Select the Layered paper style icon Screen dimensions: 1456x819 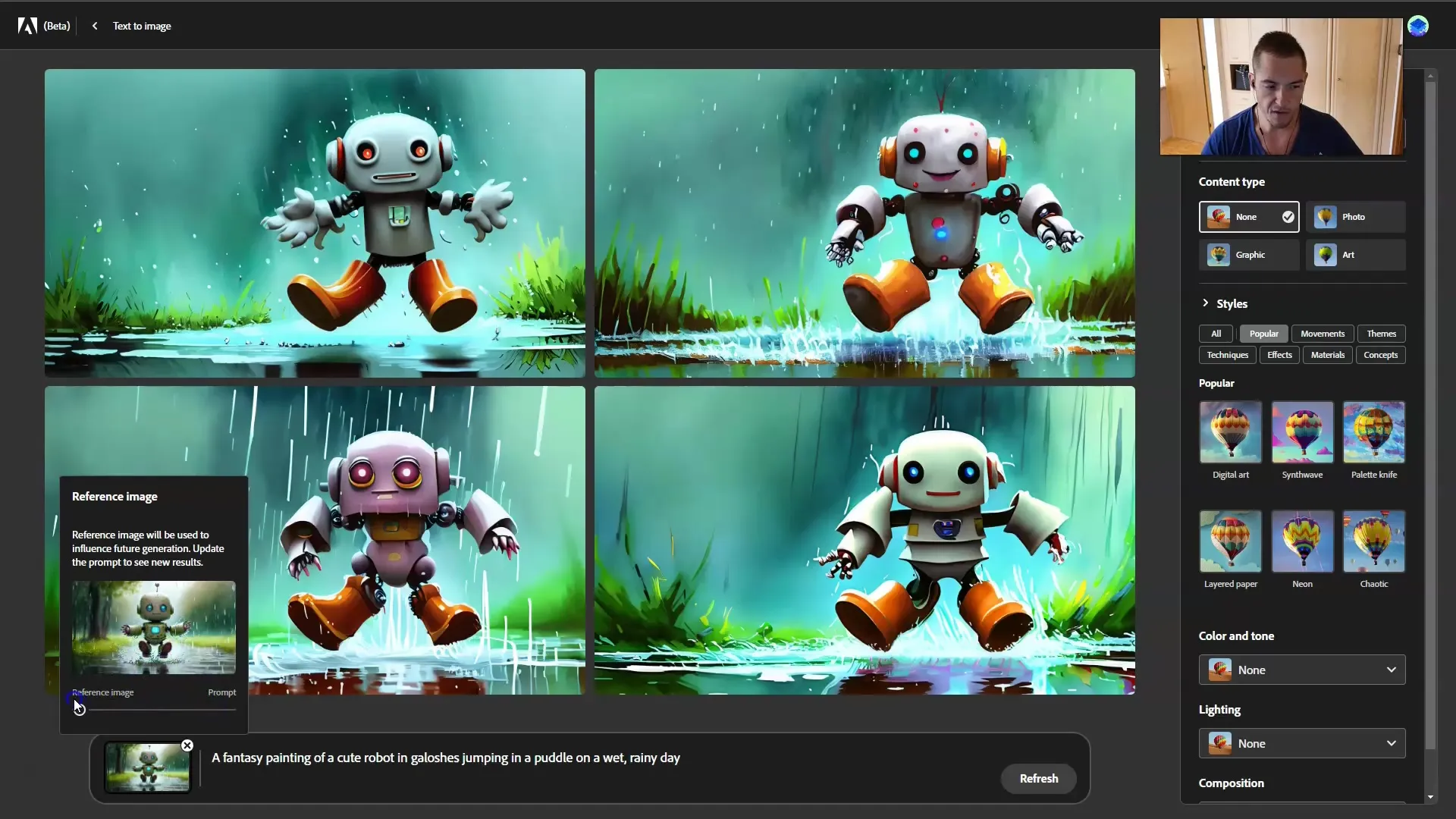[x=1229, y=541]
